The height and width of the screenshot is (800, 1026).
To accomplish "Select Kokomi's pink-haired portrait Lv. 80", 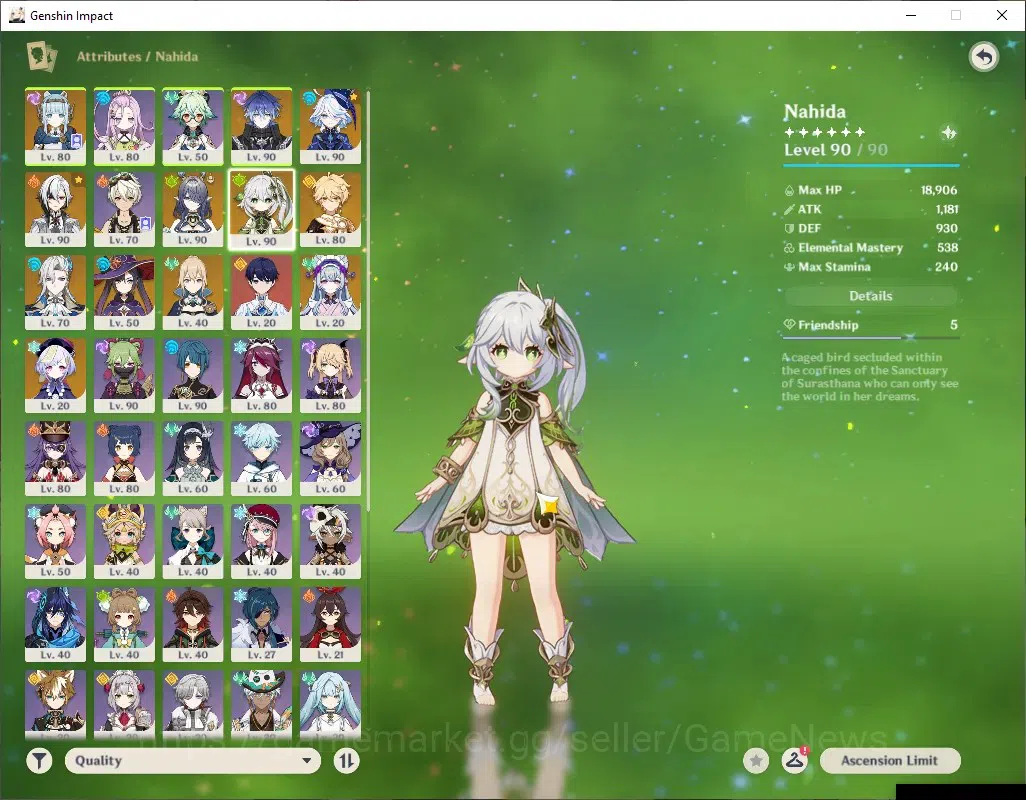I will [124, 126].
